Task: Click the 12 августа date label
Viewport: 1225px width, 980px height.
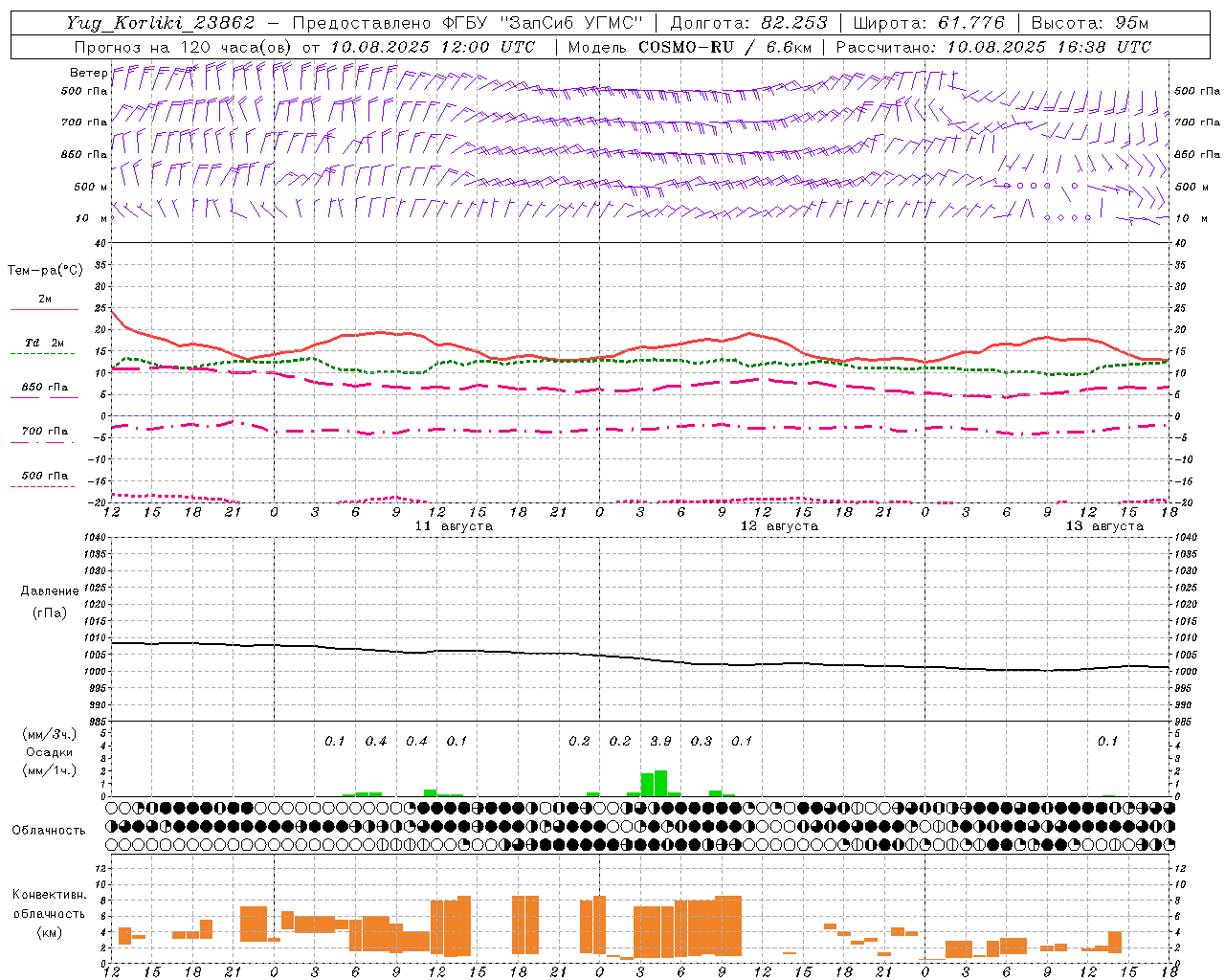Action: tap(779, 526)
